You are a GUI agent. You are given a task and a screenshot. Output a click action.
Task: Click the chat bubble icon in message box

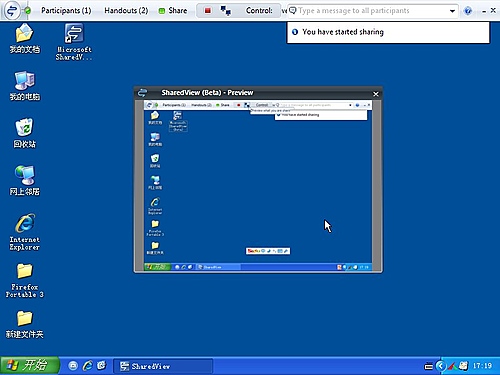(x=293, y=11)
